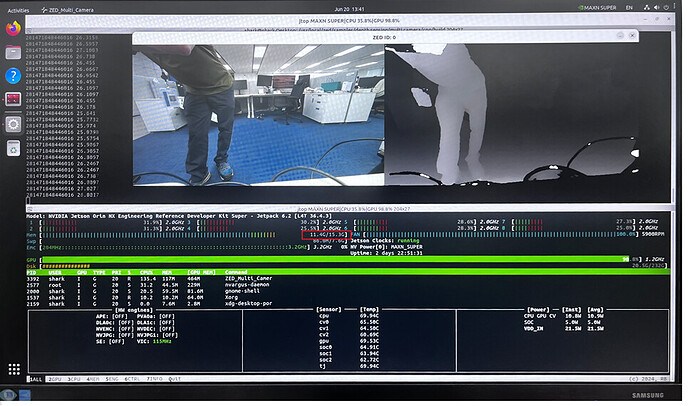The width and height of the screenshot is (690, 406).
Task: Click the Jetson Clocks: running status
Action: [385, 241]
